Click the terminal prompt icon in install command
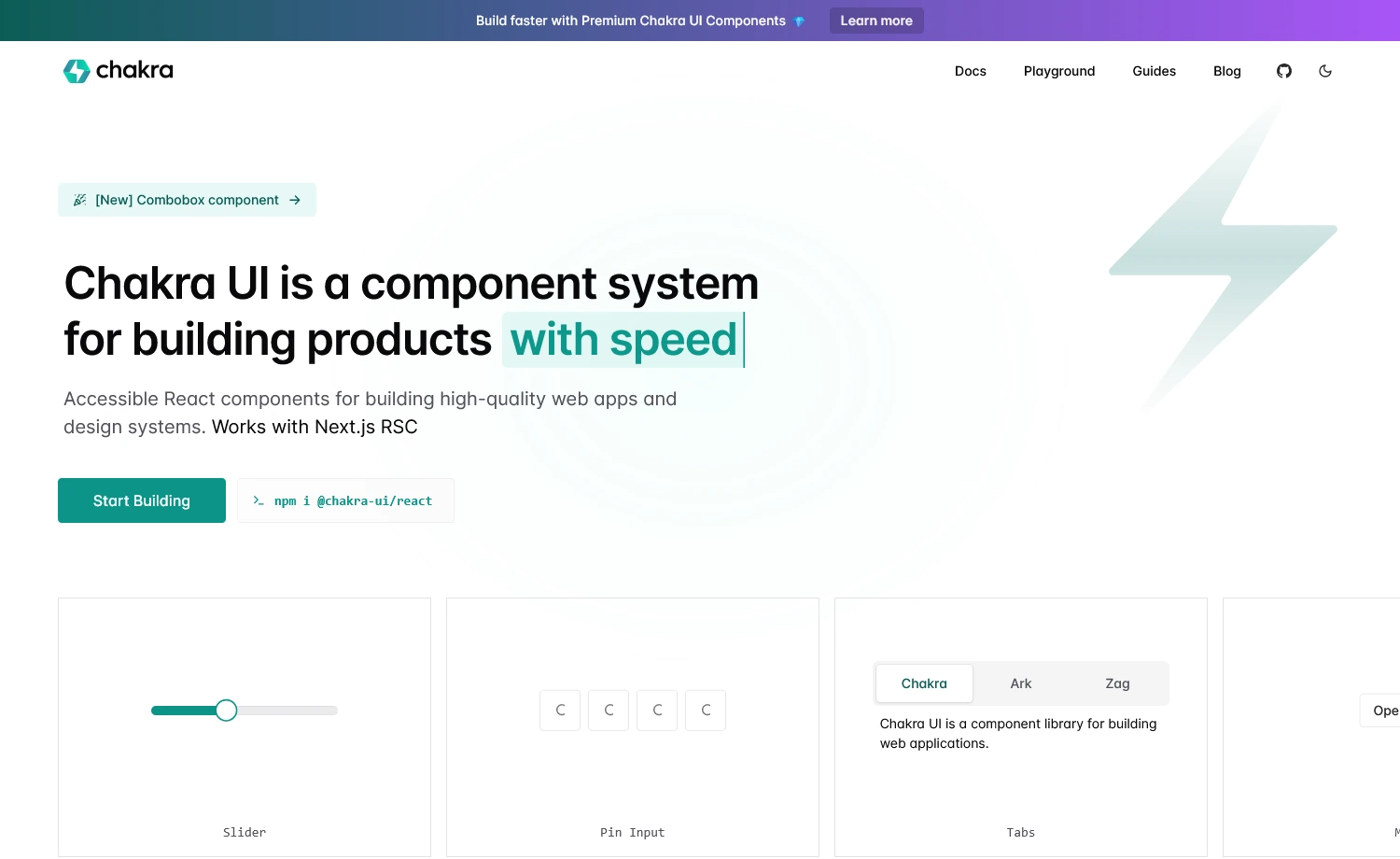 pyautogui.click(x=259, y=500)
